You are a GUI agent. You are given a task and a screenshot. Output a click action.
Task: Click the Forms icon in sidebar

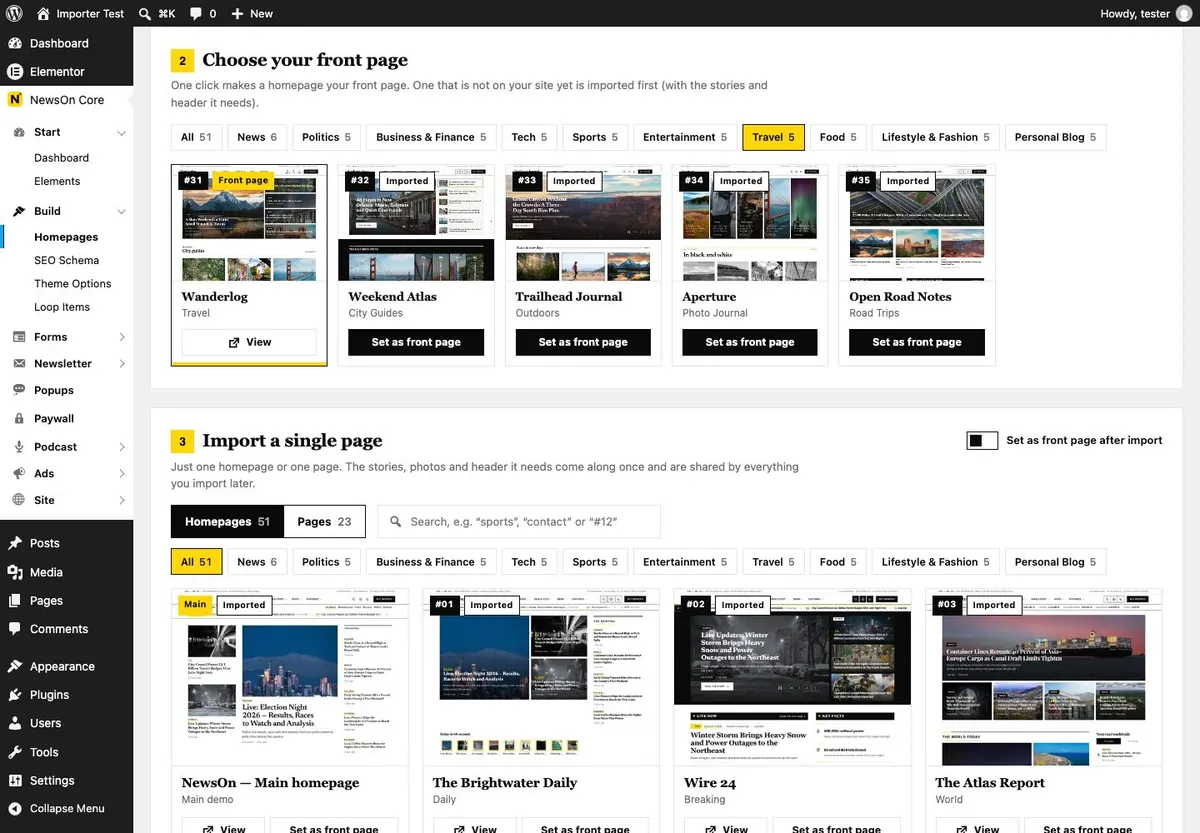(19, 337)
